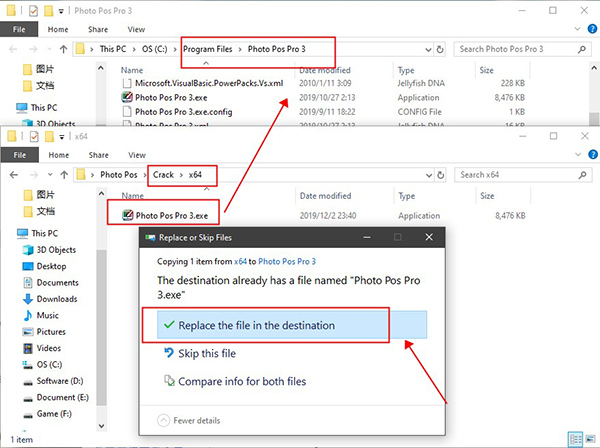600x448 pixels.
Task: Click Up arrow in x64 window
Action: tap(64, 175)
